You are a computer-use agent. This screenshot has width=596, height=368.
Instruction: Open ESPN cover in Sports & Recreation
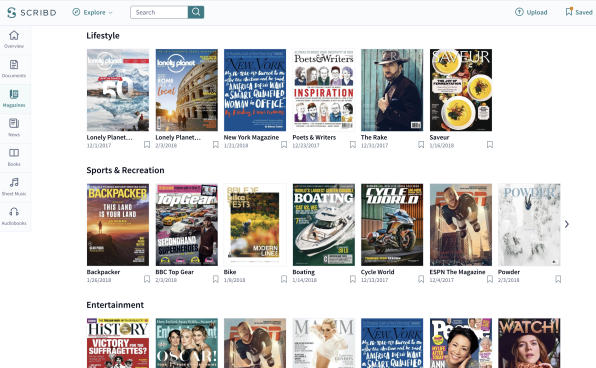click(x=461, y=225)
